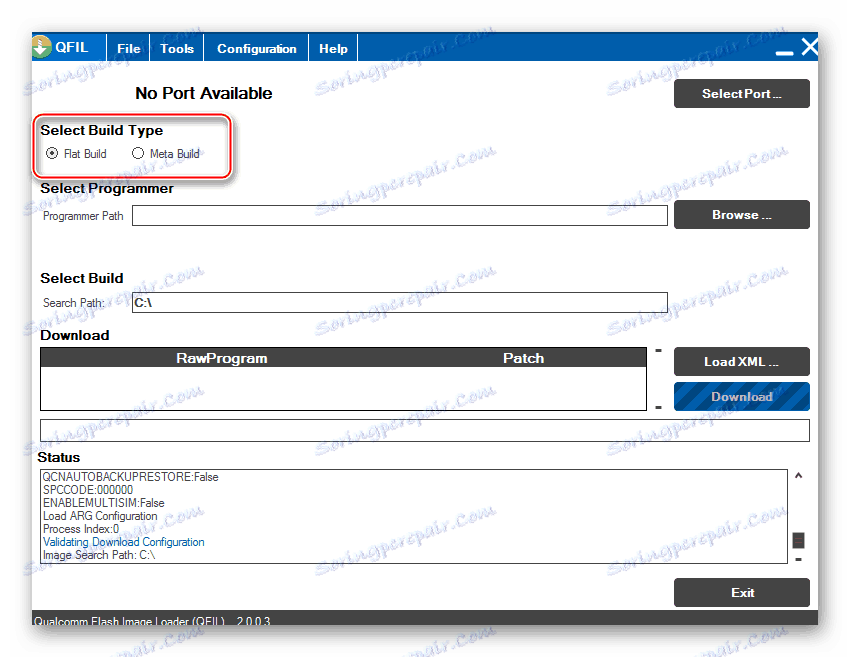The height and width of the screenshot is (657, 850).
Task: Open the Tools menu
Action: pos(177,49)
